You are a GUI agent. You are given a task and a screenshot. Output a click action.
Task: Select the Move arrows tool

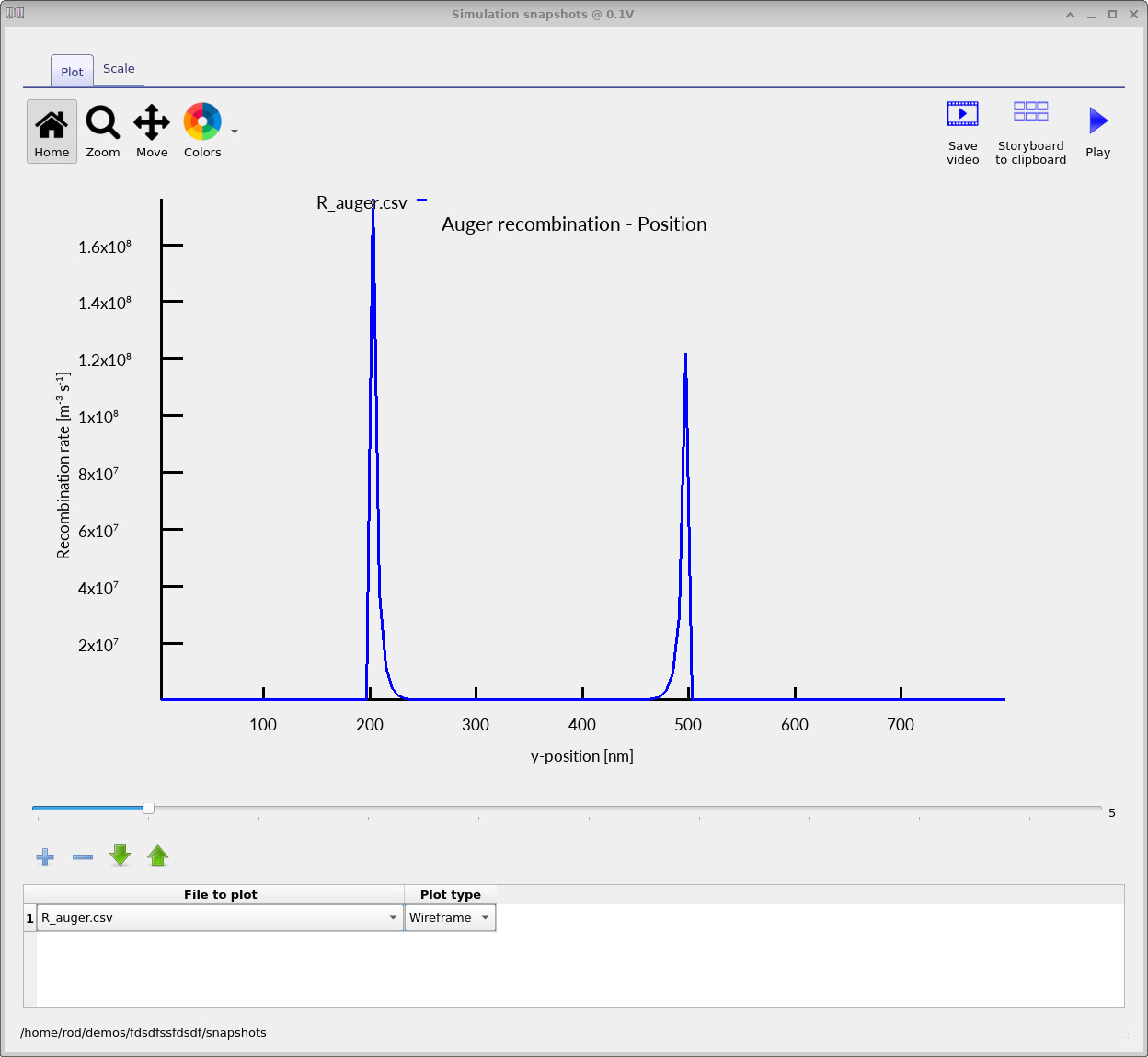point(152,132)
